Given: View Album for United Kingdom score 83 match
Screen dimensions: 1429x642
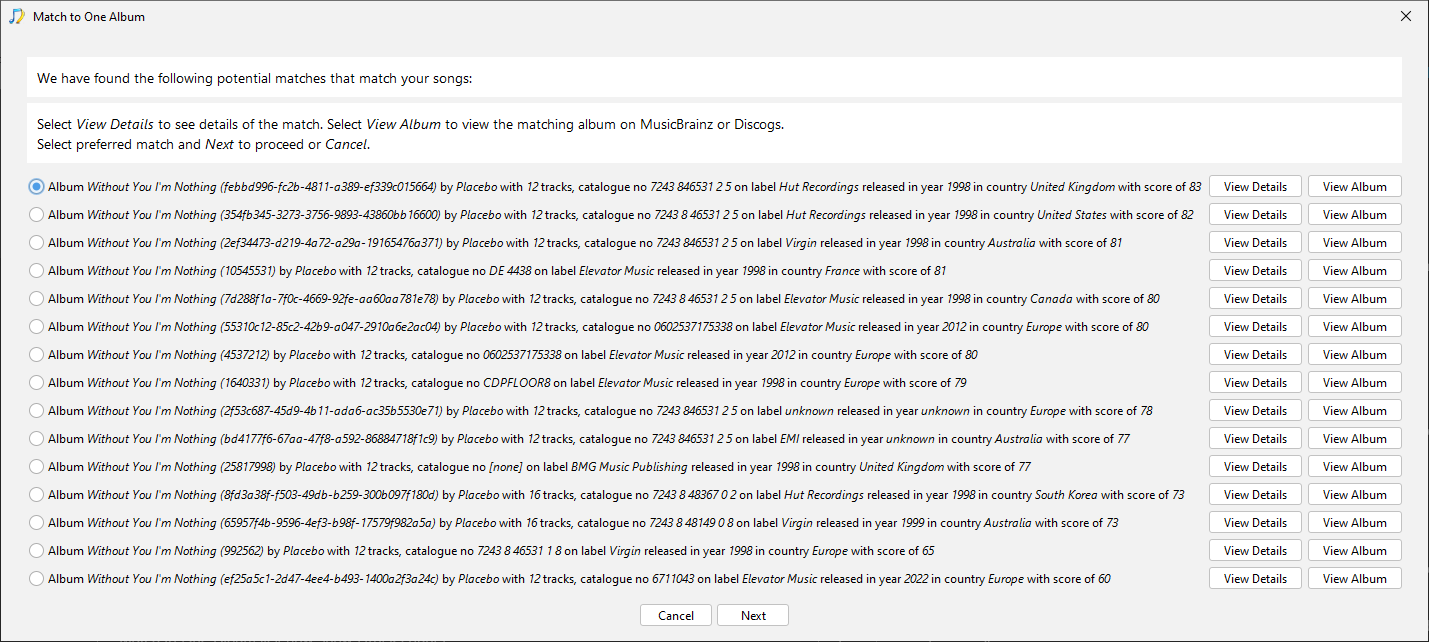Looking at the screenshot, I should click(x=1355, y=187).
